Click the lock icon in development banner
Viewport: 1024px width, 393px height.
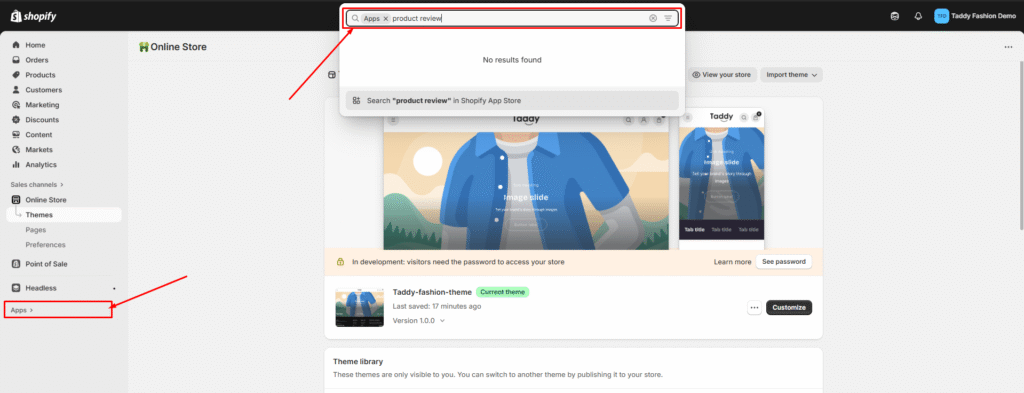[340, 262]
